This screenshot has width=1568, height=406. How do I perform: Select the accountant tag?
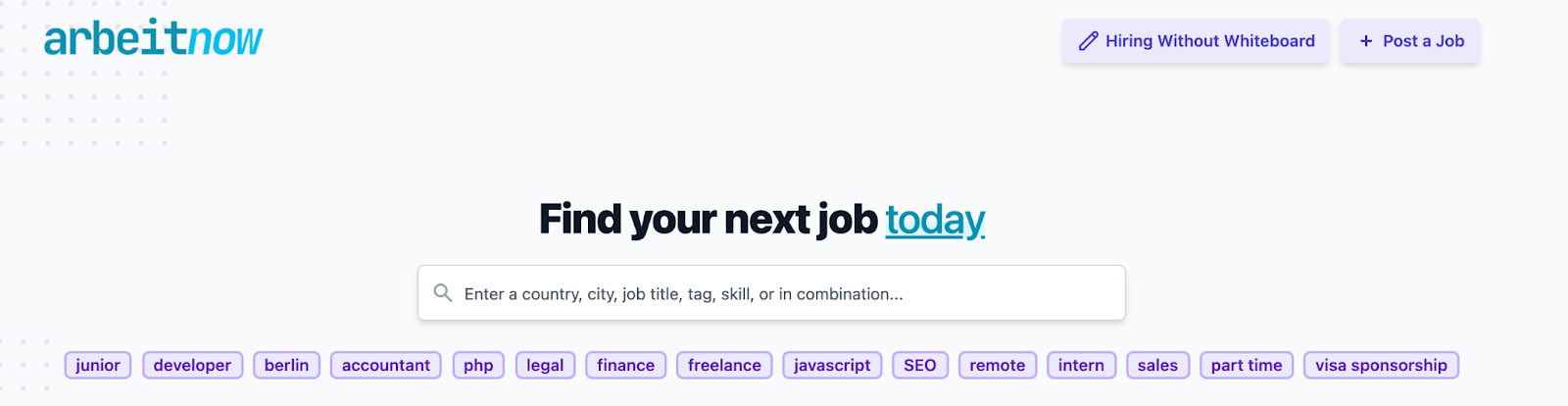[x=385, y=365]
